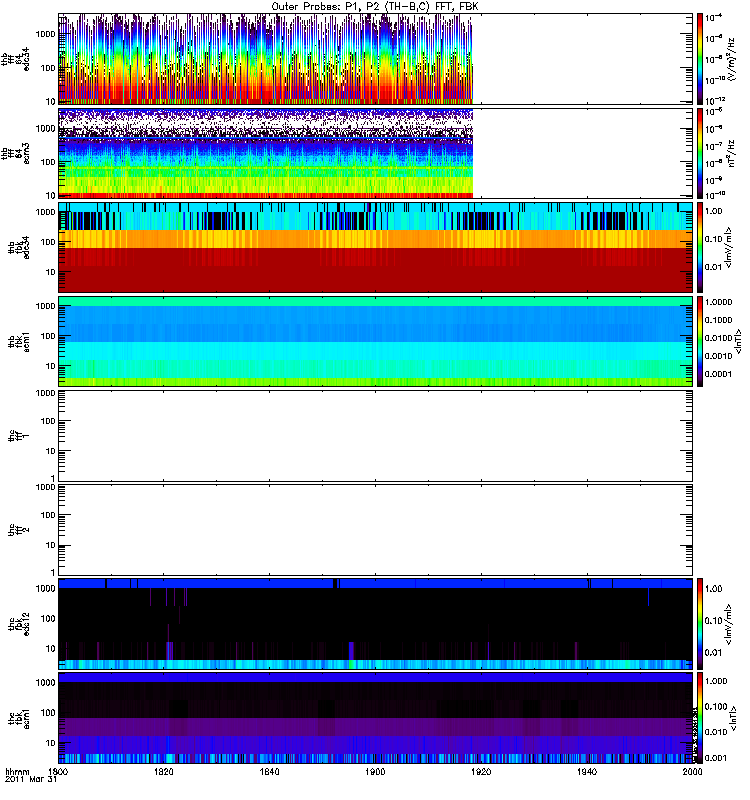Click the "1840" time tick label
The height and width of the screenshot is (800, 750).
coord(269,772)
